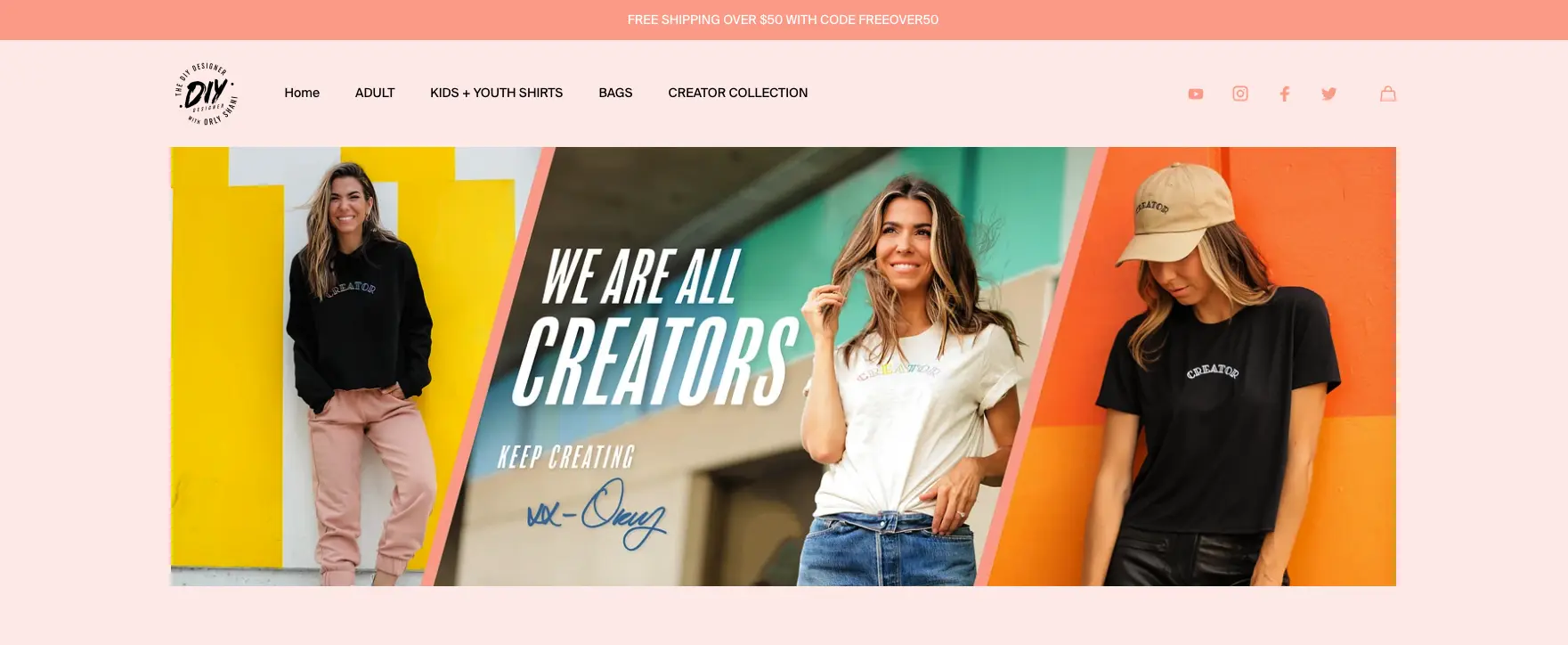Select KIDS + YOUTH SHIRTS in navigation
The height and width of the screenshot is (645, 1568).
point(496,93)
